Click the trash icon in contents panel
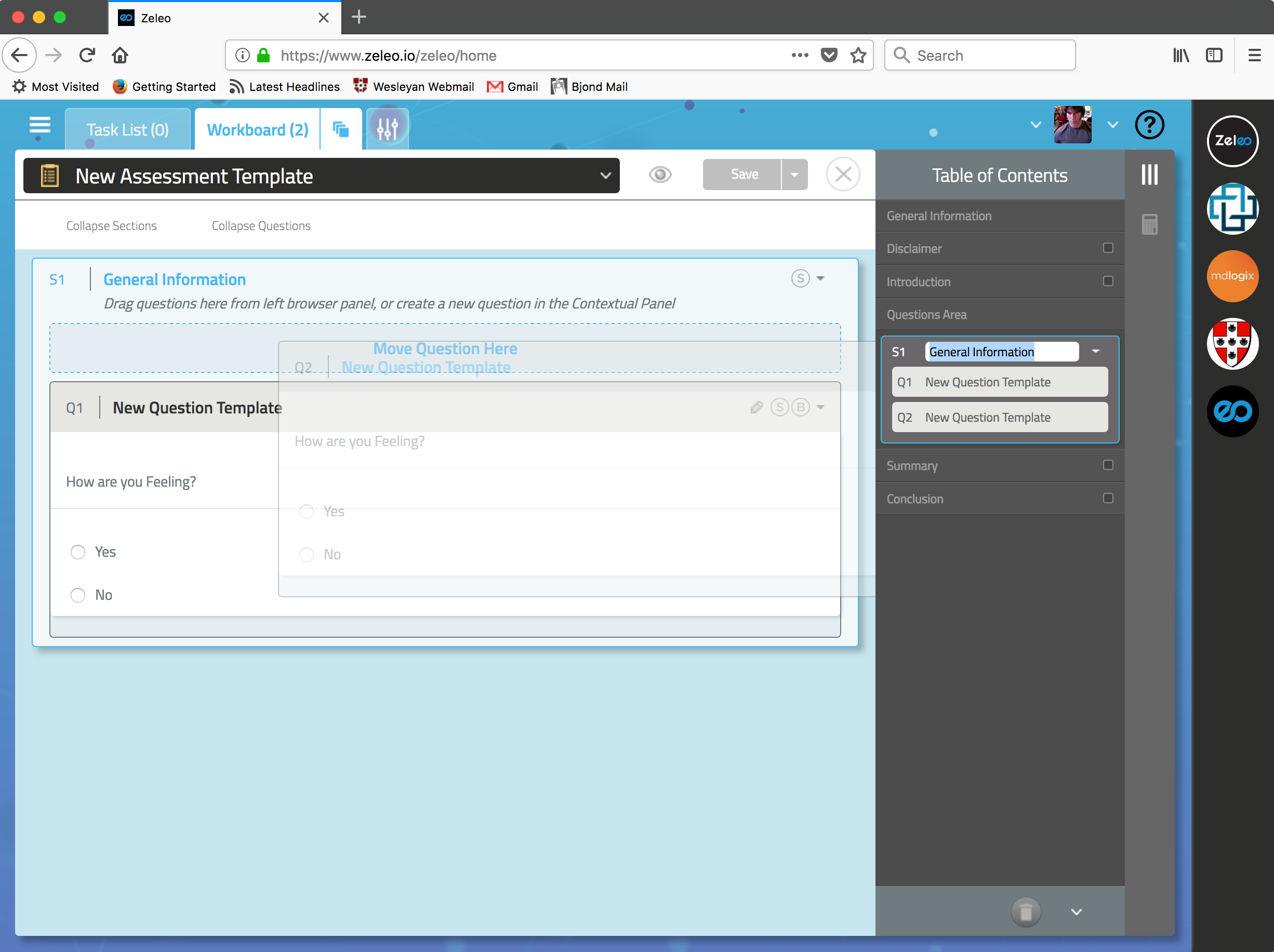Image resolution: width=1274 pixels, height=952 pixels. point(1025,911)
